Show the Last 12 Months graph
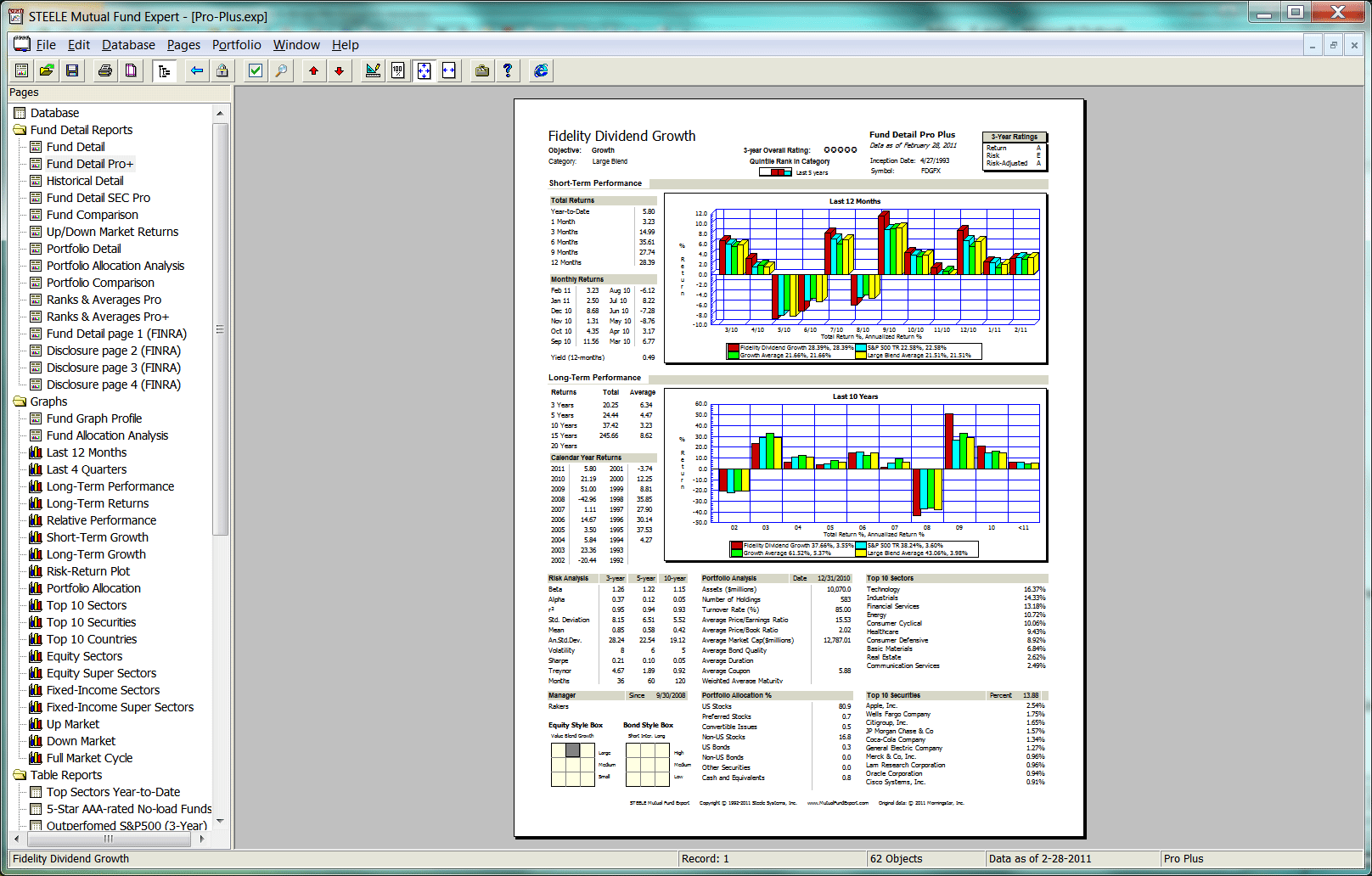The width and height of the screenshot is (1372, 876). [87, 452]
